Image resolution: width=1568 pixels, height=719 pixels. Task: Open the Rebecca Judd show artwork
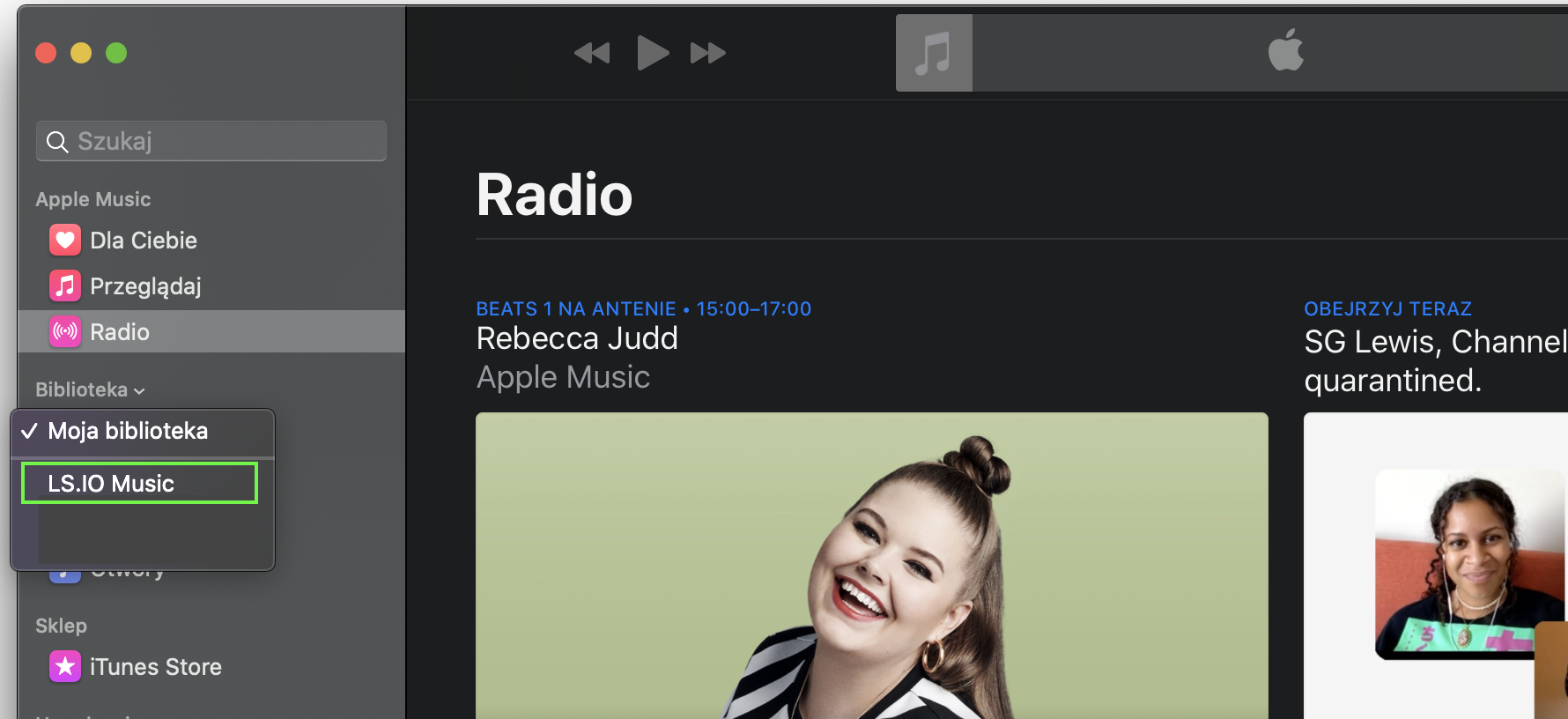click(872, 566)
